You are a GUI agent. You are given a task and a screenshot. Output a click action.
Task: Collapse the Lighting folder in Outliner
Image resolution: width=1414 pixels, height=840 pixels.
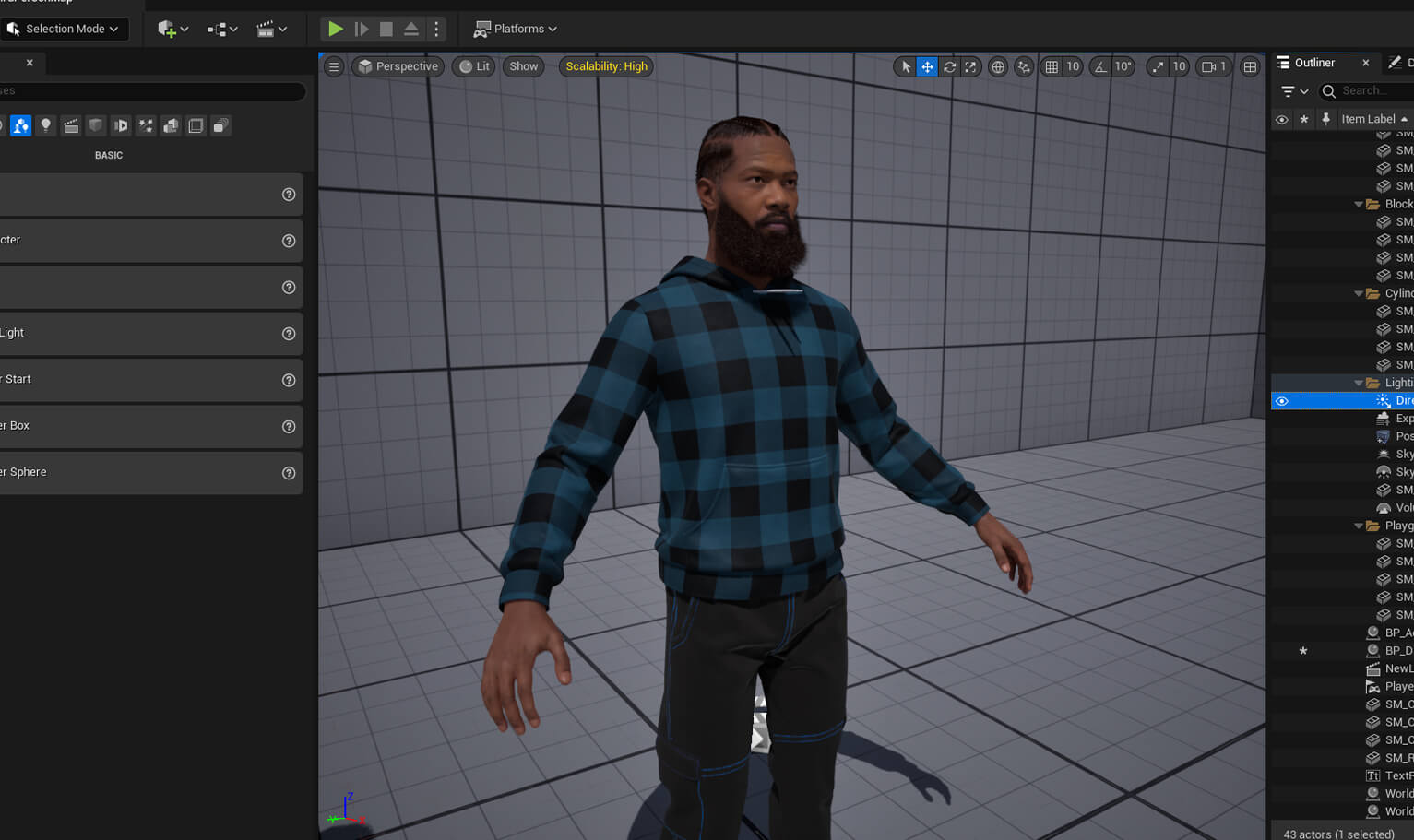coord(1359,383)
